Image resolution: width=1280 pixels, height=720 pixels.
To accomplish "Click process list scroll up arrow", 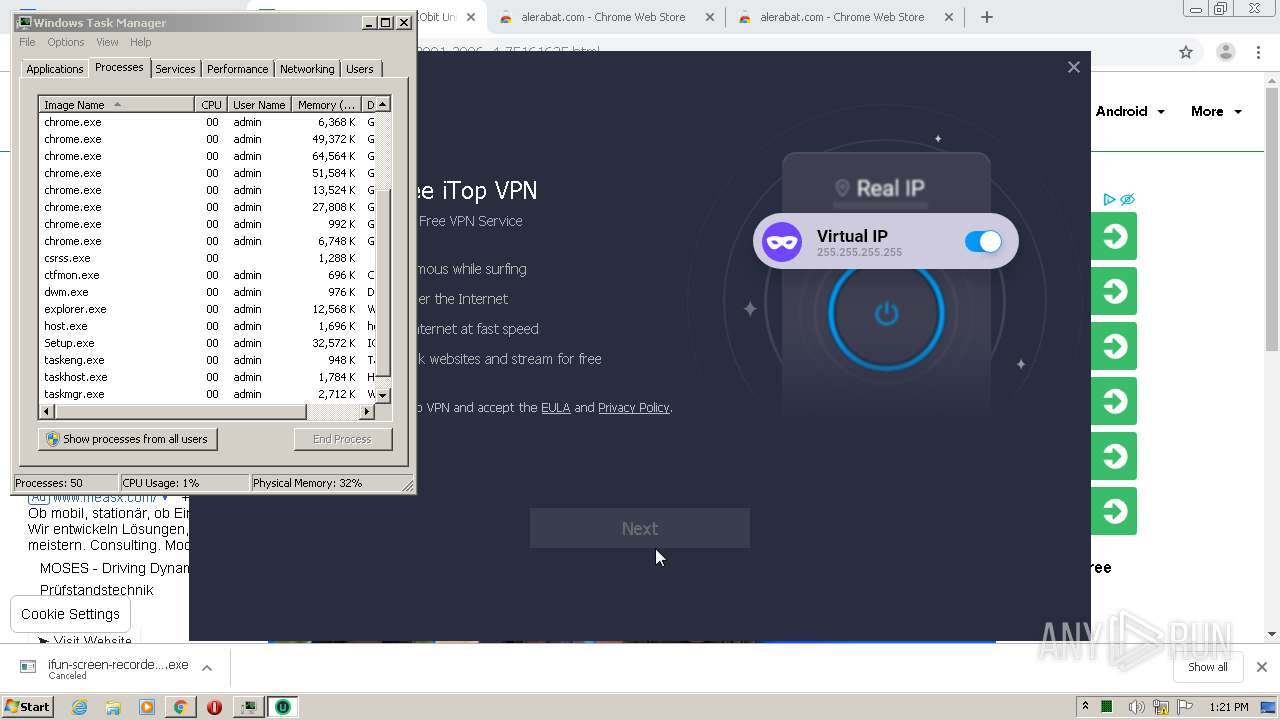I will pos(382,105).
